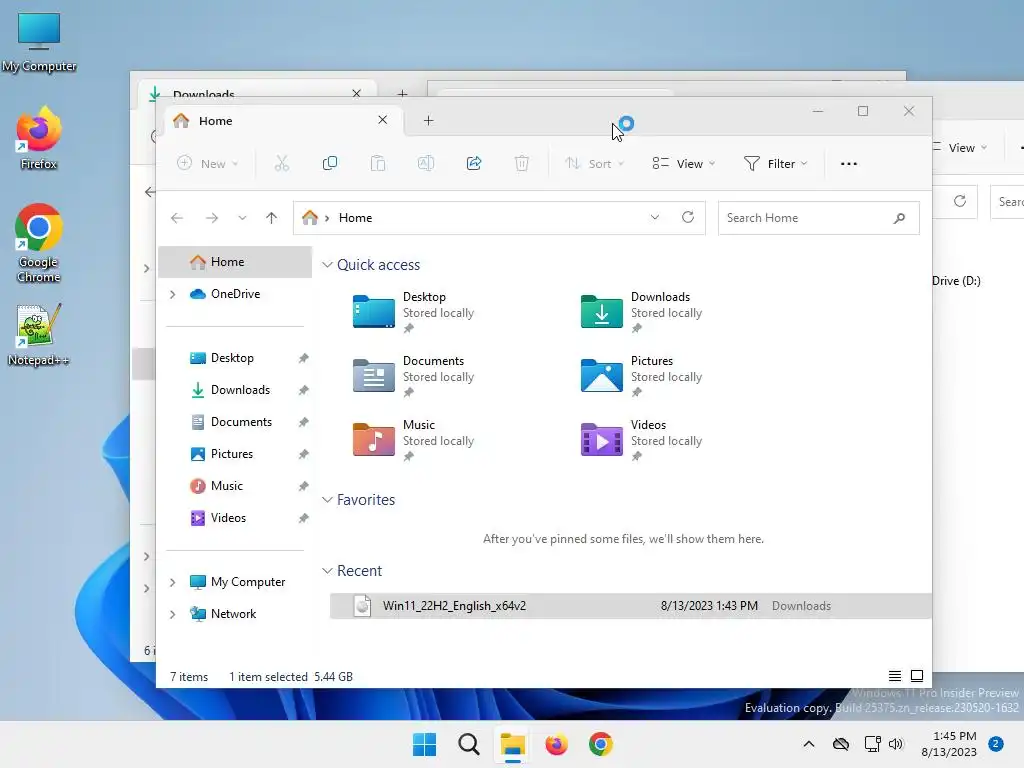
Task: Expand OneDrive in the navigation pane
Action: point(172,295)
